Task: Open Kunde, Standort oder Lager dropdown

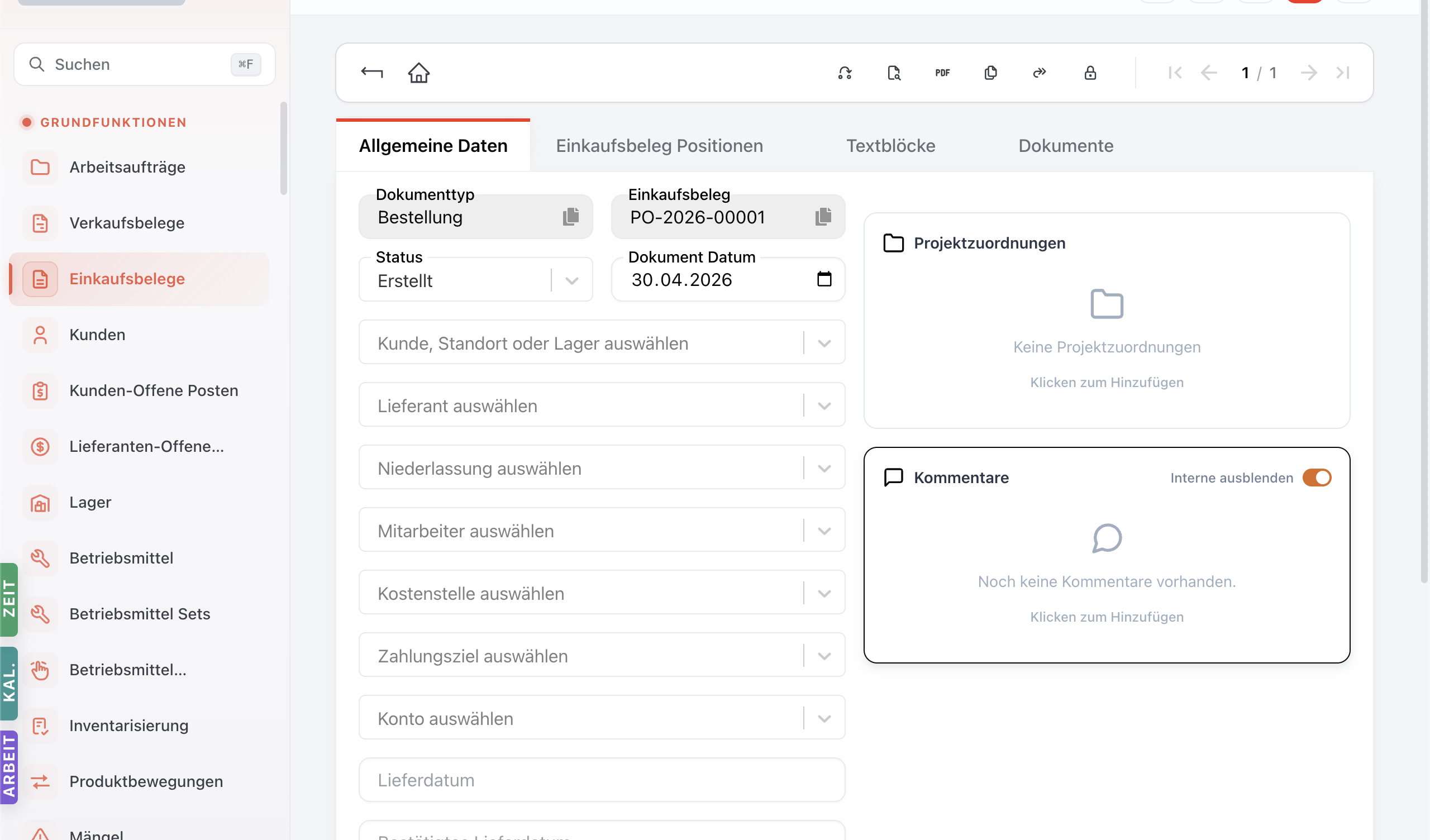Action: tap(602, 343)
